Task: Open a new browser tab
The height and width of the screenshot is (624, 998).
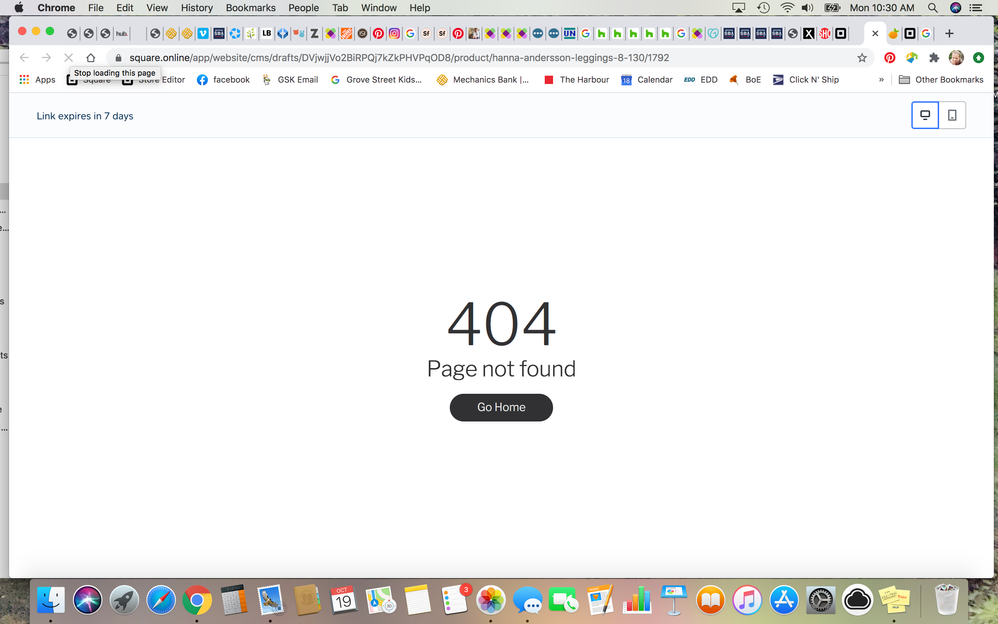Action: [949, 33]
